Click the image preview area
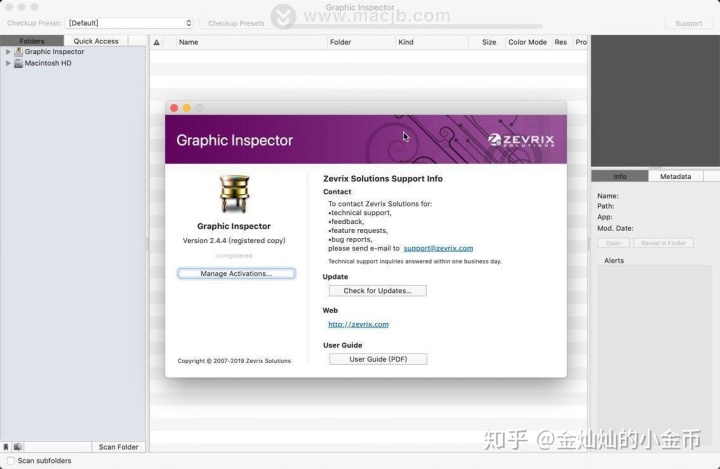The width and height of the screenshot is (720, 469). click(655, 101)
